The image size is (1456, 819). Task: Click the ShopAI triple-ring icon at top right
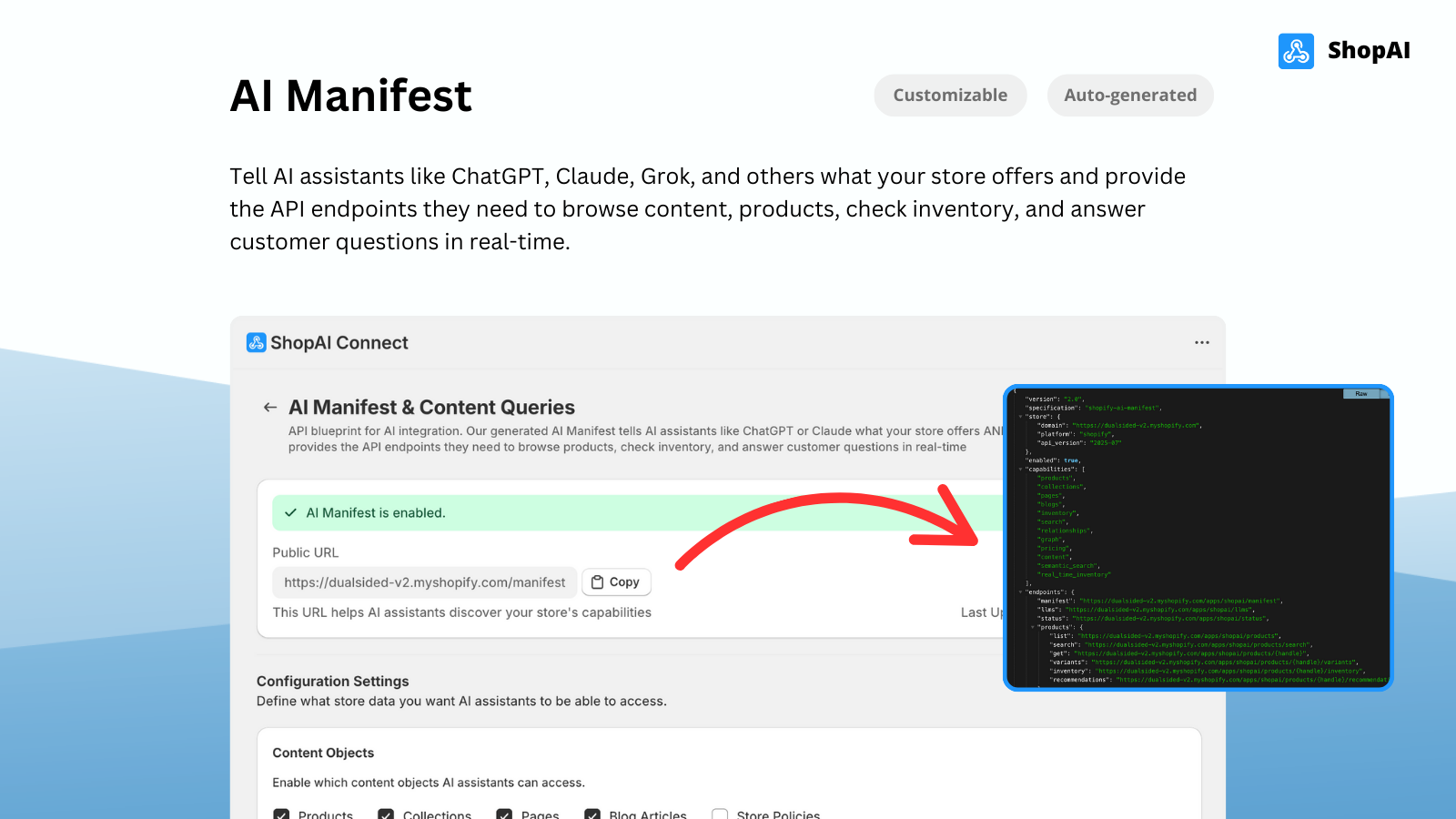[x=1296, y=51]
